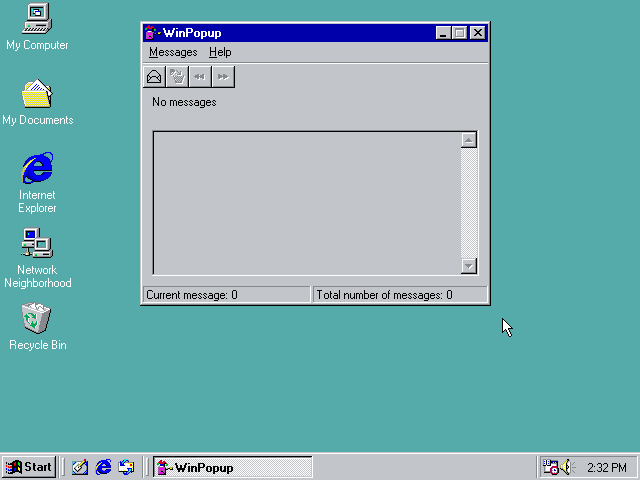Click the volume speaker tray icon
This screenshot has height=480, width=640.
[567, 467]
